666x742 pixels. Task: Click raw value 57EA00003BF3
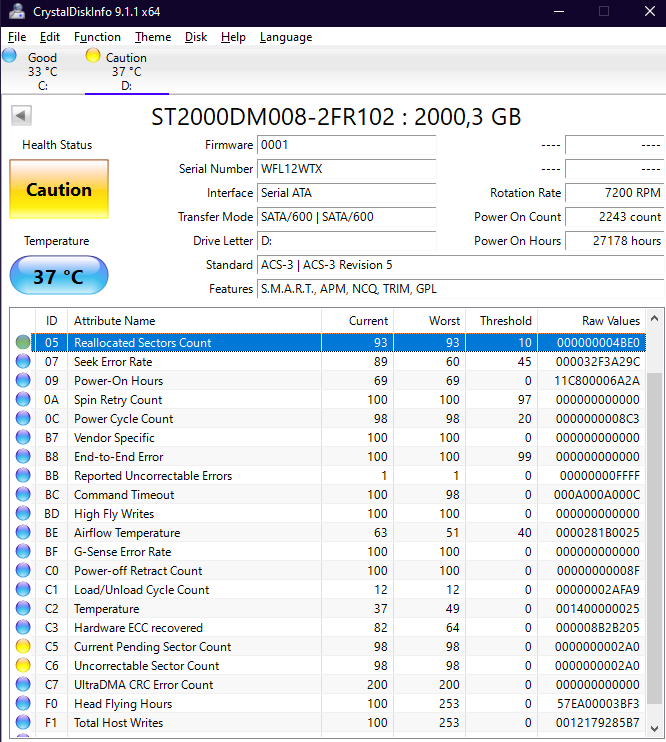point(598,704)
